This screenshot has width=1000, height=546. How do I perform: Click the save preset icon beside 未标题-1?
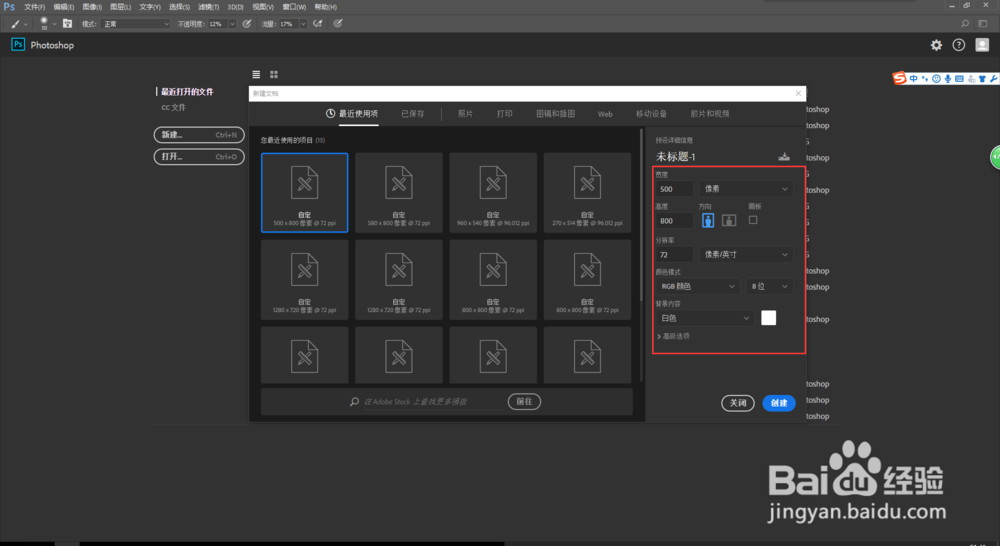[784, 156]
